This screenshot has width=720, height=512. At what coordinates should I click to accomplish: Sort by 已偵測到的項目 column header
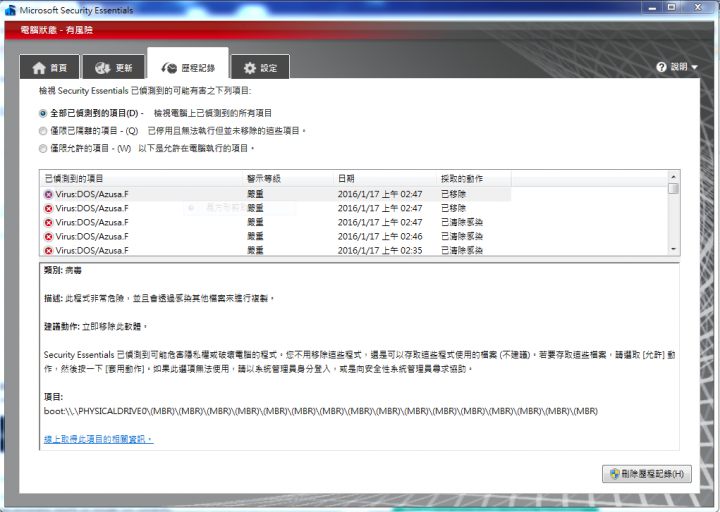tap(141, 178)
